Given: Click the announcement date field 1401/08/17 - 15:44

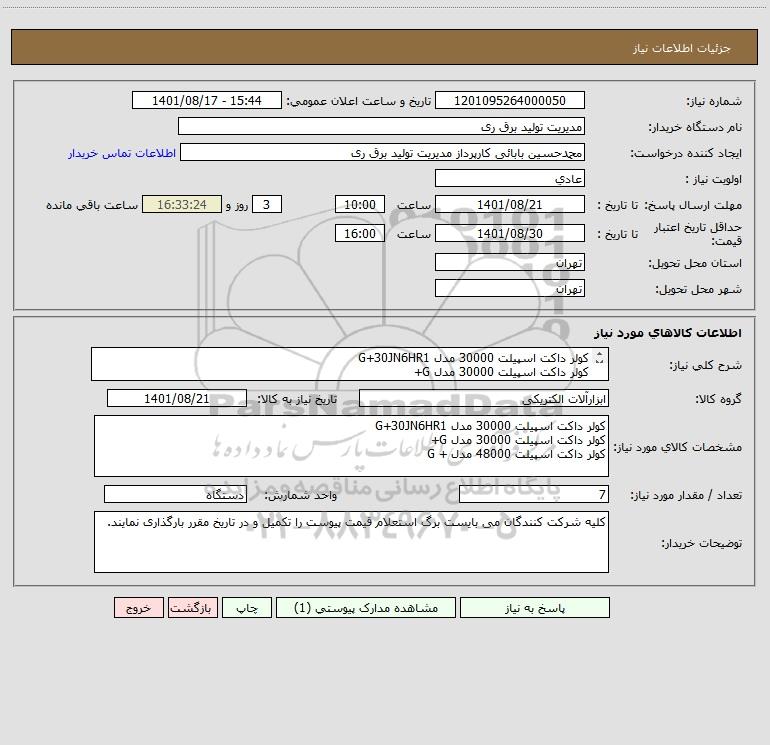Looking at the screenshot, I should 207,100.
